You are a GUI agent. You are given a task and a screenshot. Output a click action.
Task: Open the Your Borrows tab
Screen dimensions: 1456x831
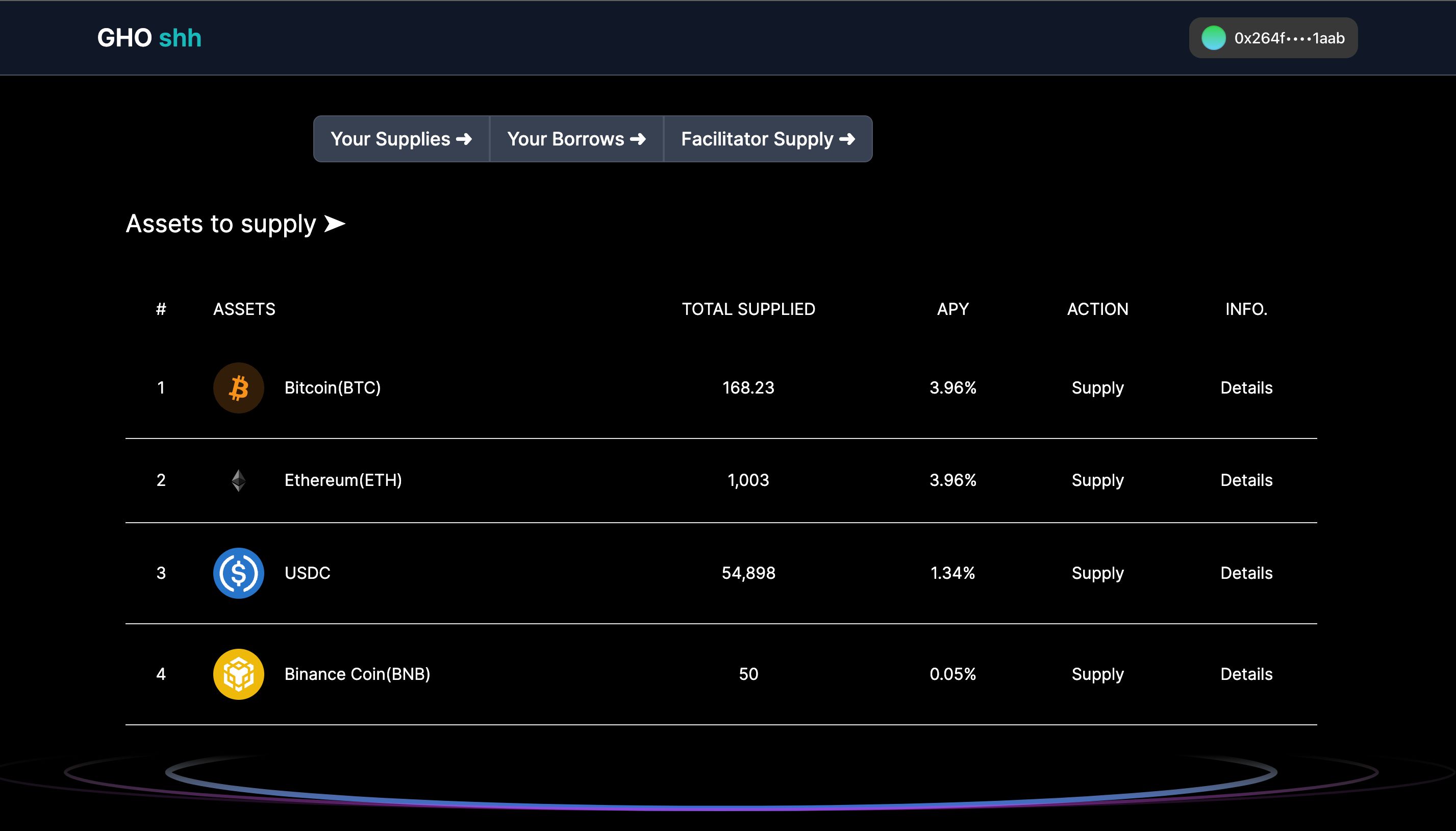576,139
